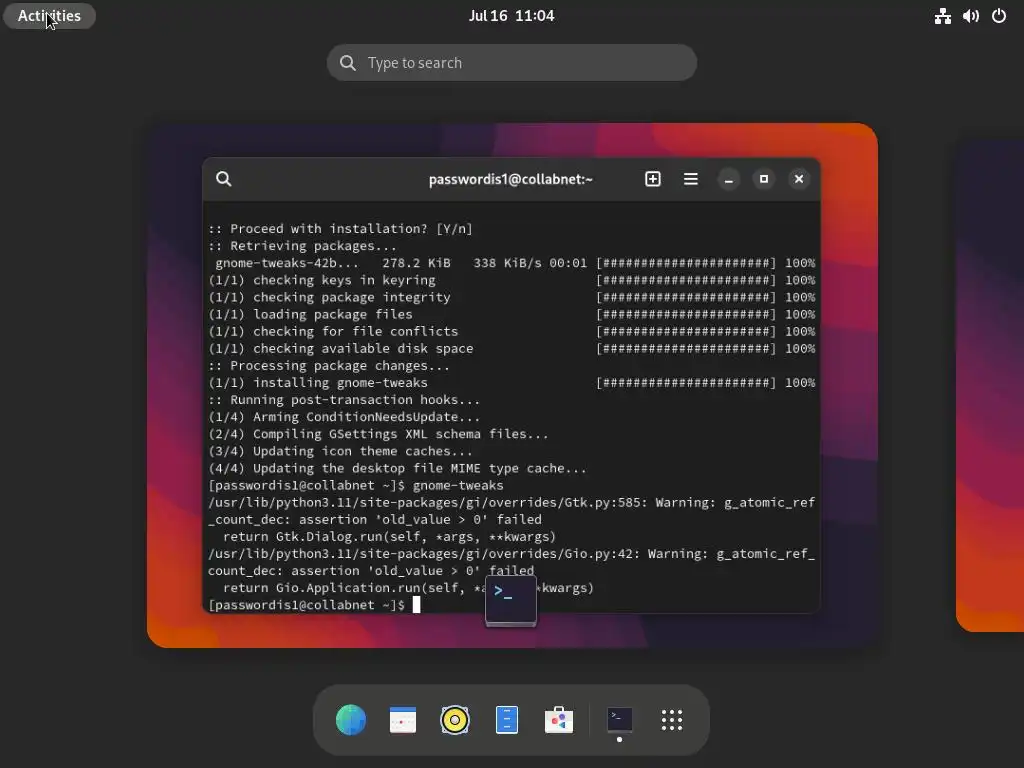Maximize the terminal window

coord(763,179)
